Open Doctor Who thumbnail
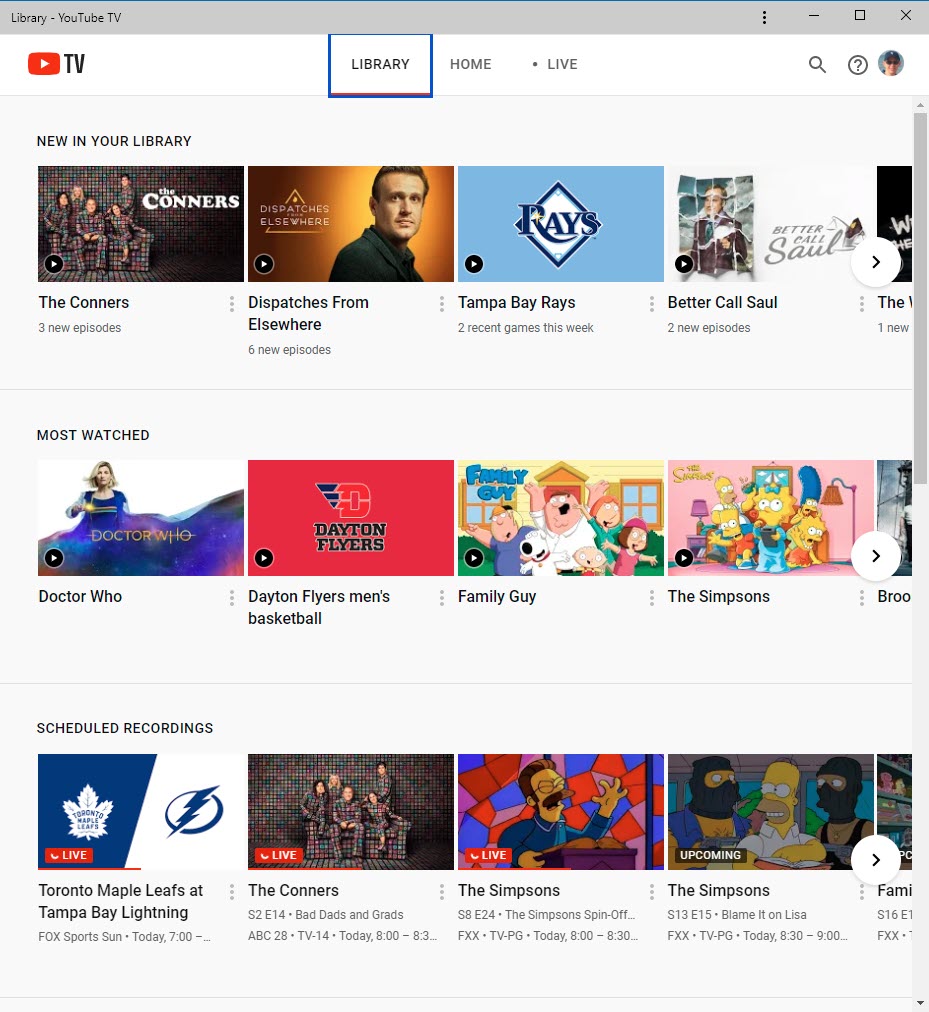This screenshot has height=1012, width=929. click(141, 518)
